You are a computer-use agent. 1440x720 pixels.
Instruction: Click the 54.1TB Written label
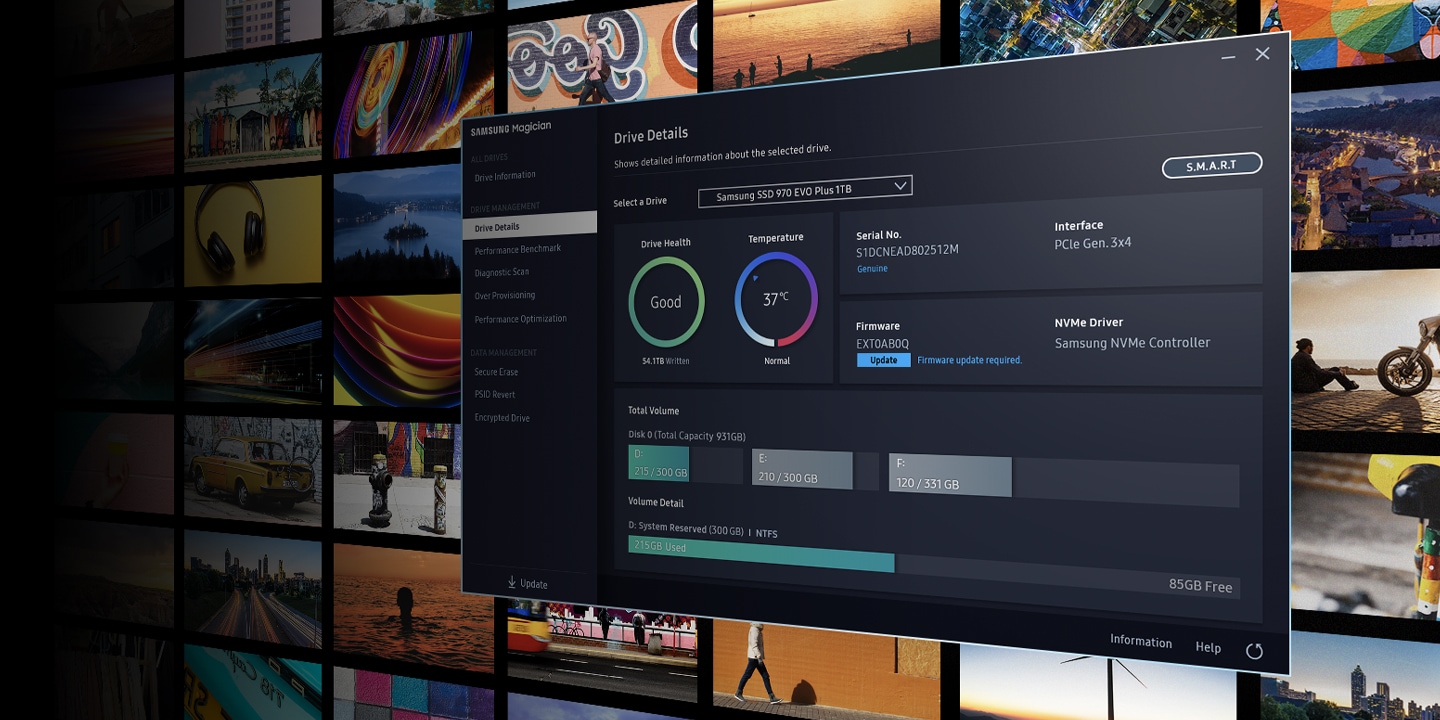pos(666,361)
